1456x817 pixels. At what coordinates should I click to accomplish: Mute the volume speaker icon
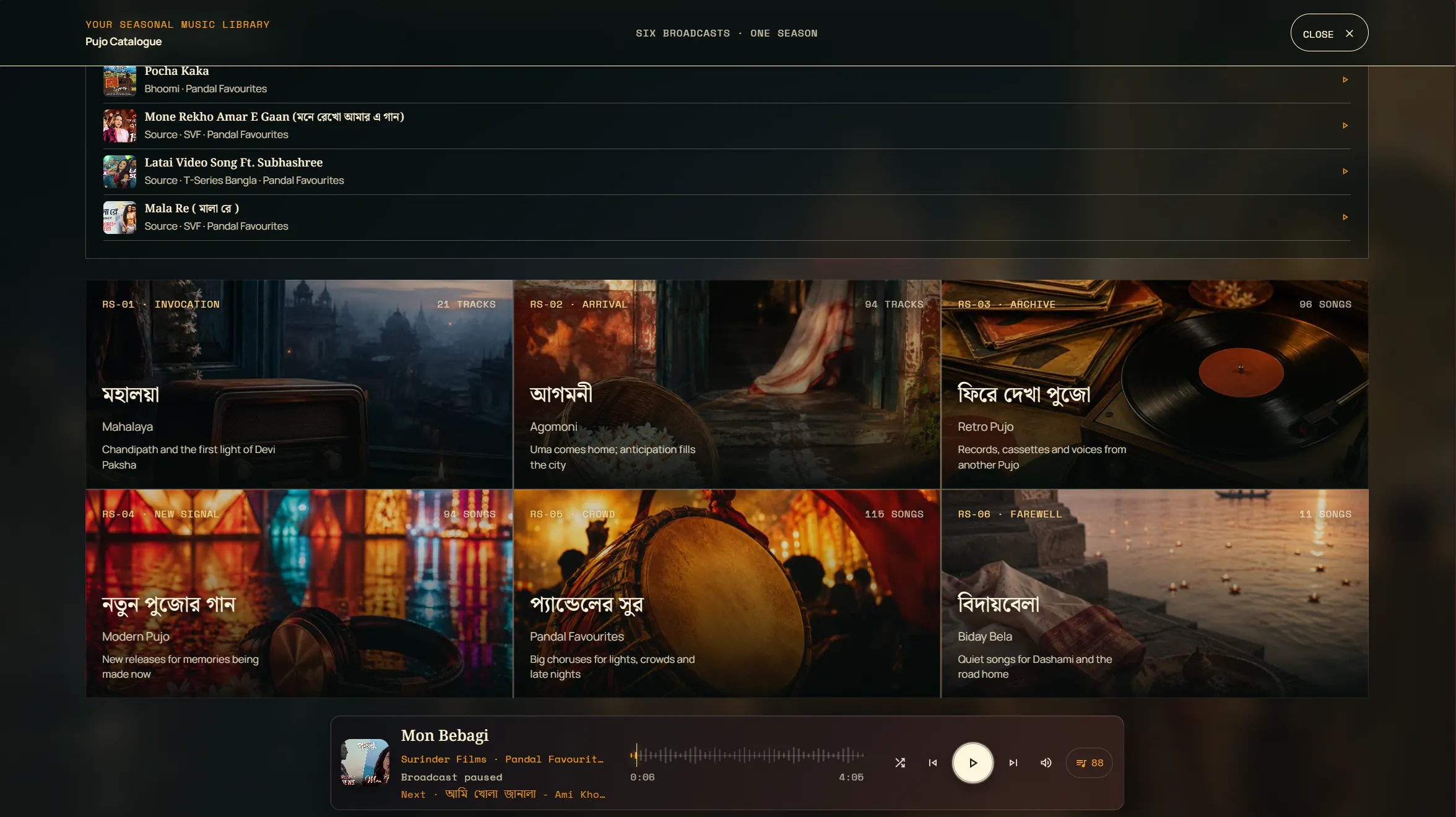click(x=1046, y=763)
